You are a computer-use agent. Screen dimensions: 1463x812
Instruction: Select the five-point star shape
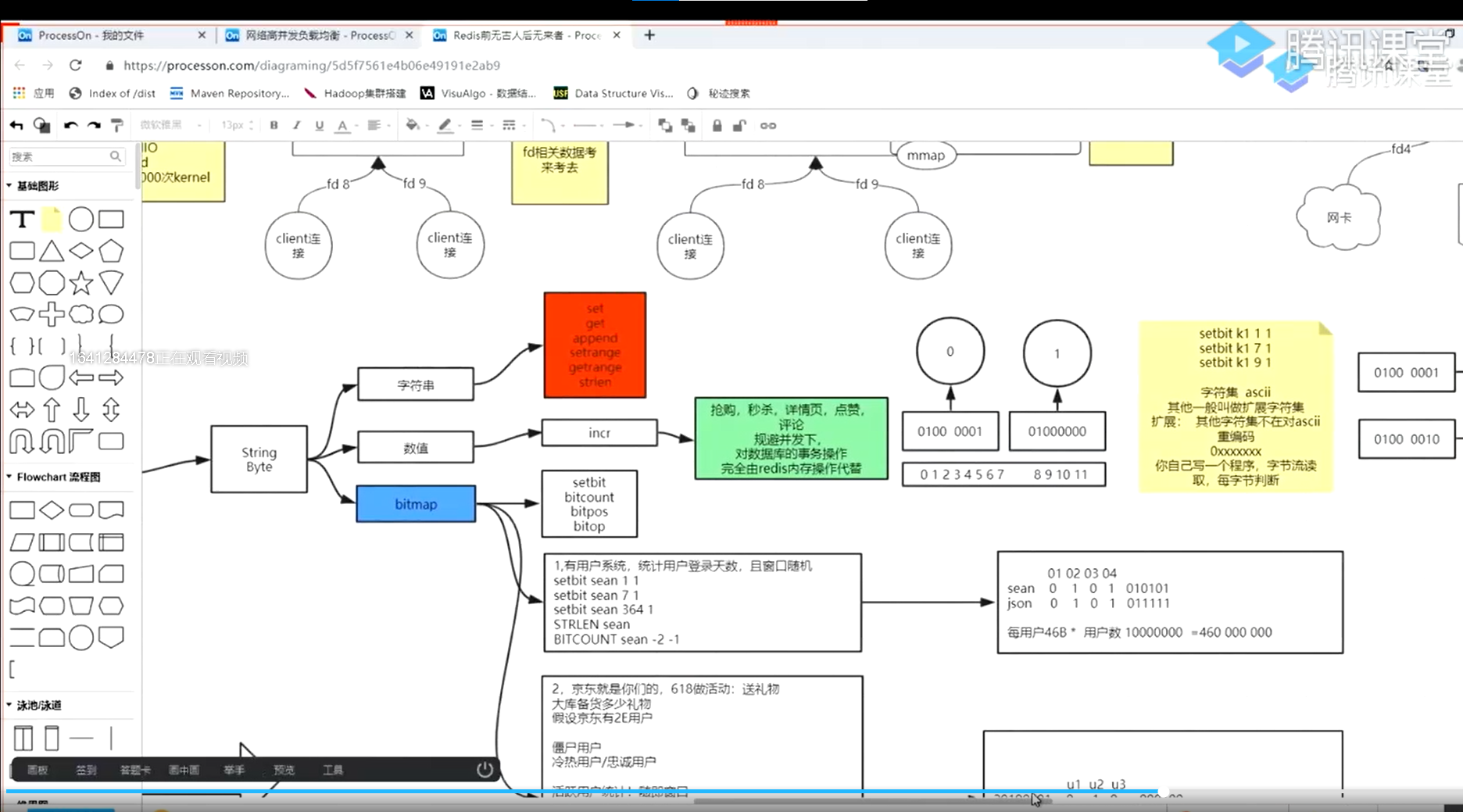tap(80, 283)
